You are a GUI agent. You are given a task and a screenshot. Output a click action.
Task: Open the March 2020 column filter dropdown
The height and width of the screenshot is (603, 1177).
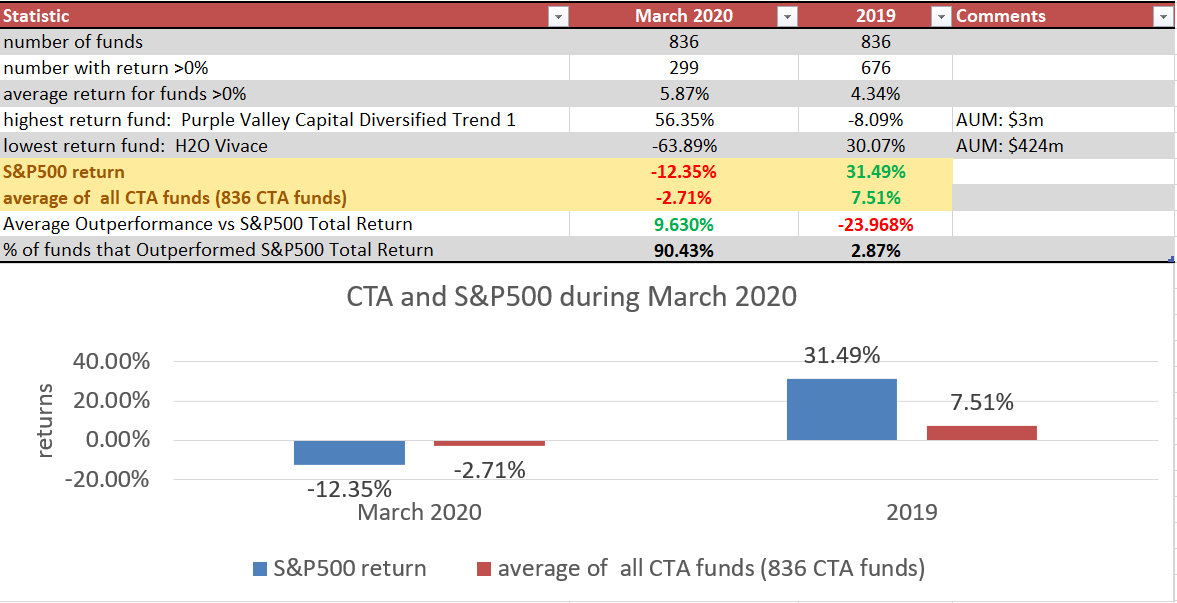pyautogui.click(x=787, y=17)
